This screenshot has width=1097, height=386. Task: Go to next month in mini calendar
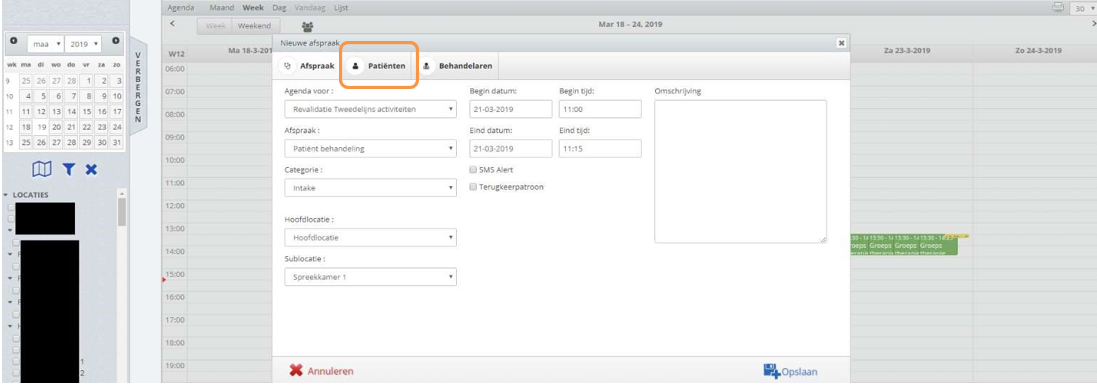pyautogui.click(x=115, y=41)
